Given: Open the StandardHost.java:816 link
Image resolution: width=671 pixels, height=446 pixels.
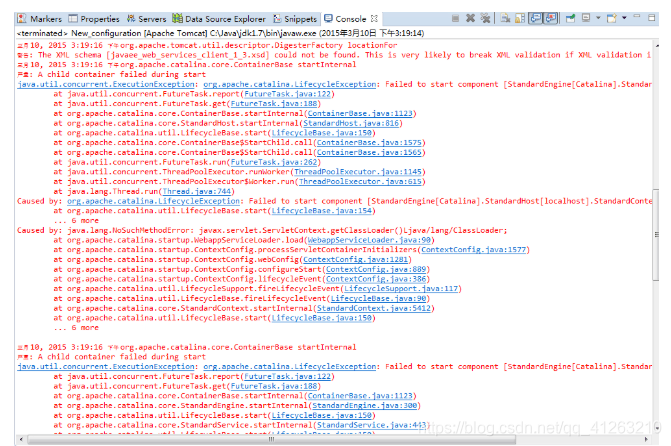Looking at the screenshot, I should pos(351,123).
